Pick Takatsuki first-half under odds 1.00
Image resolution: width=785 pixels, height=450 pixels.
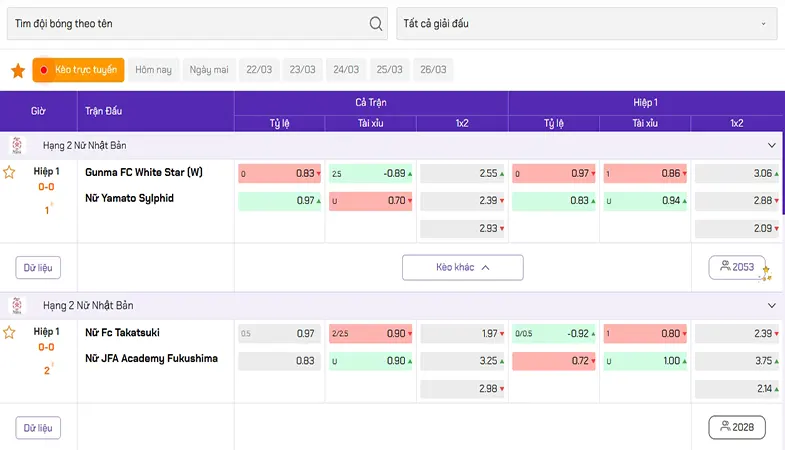pos(645,361)
